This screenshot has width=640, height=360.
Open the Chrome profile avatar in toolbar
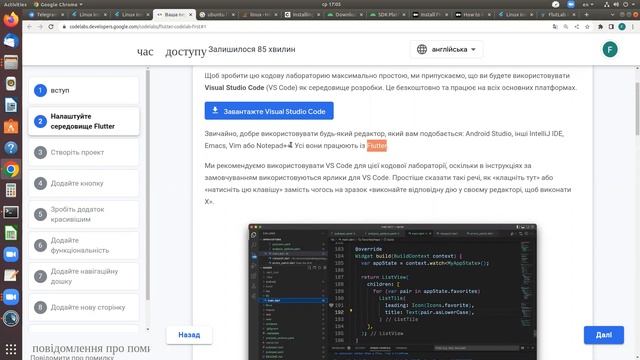pyautogui.click(x=622, y=27)
